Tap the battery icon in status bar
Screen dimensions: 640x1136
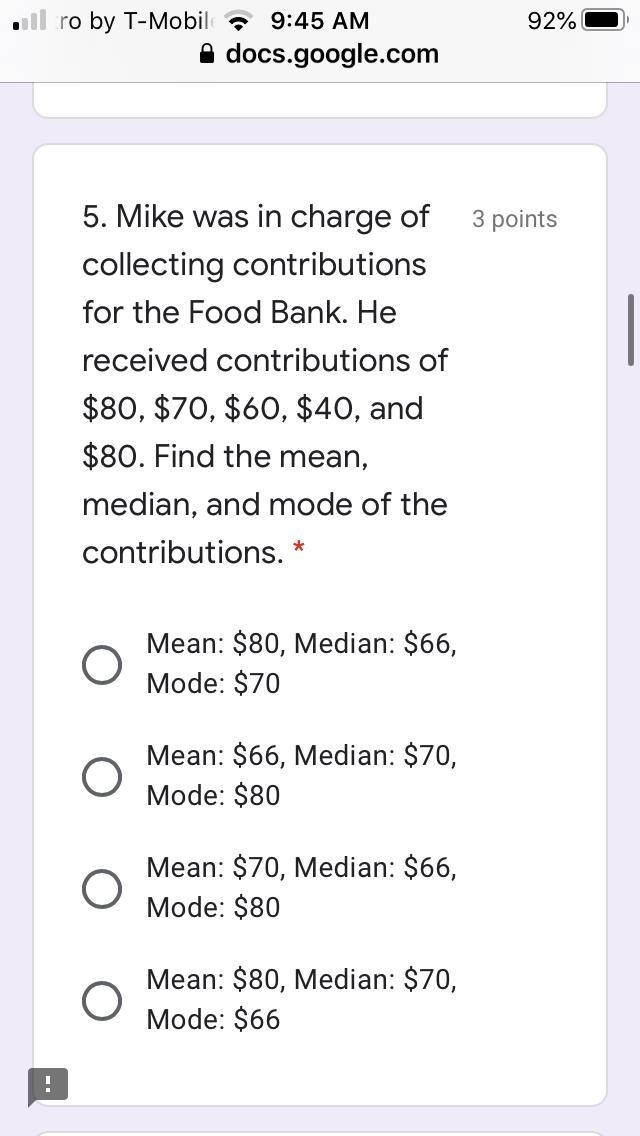click(606, 21)
